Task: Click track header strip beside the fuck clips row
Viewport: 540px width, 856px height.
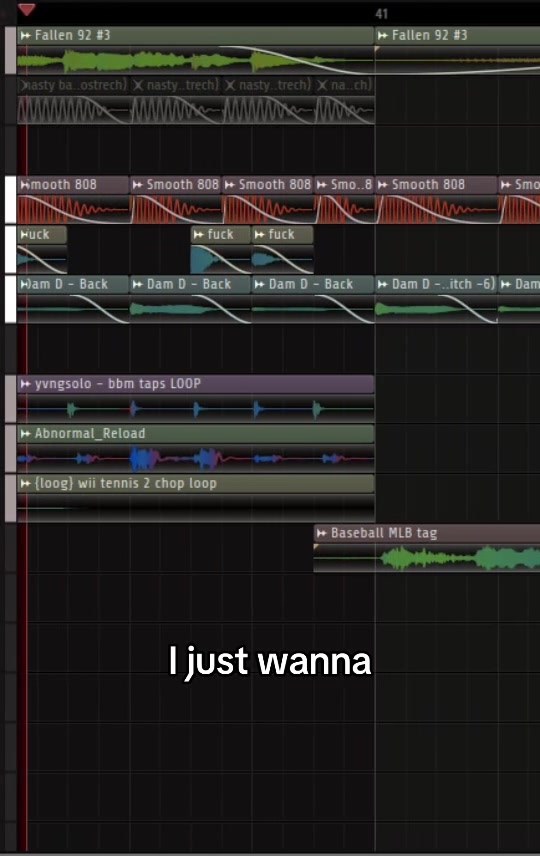Action: coord(10,249)
